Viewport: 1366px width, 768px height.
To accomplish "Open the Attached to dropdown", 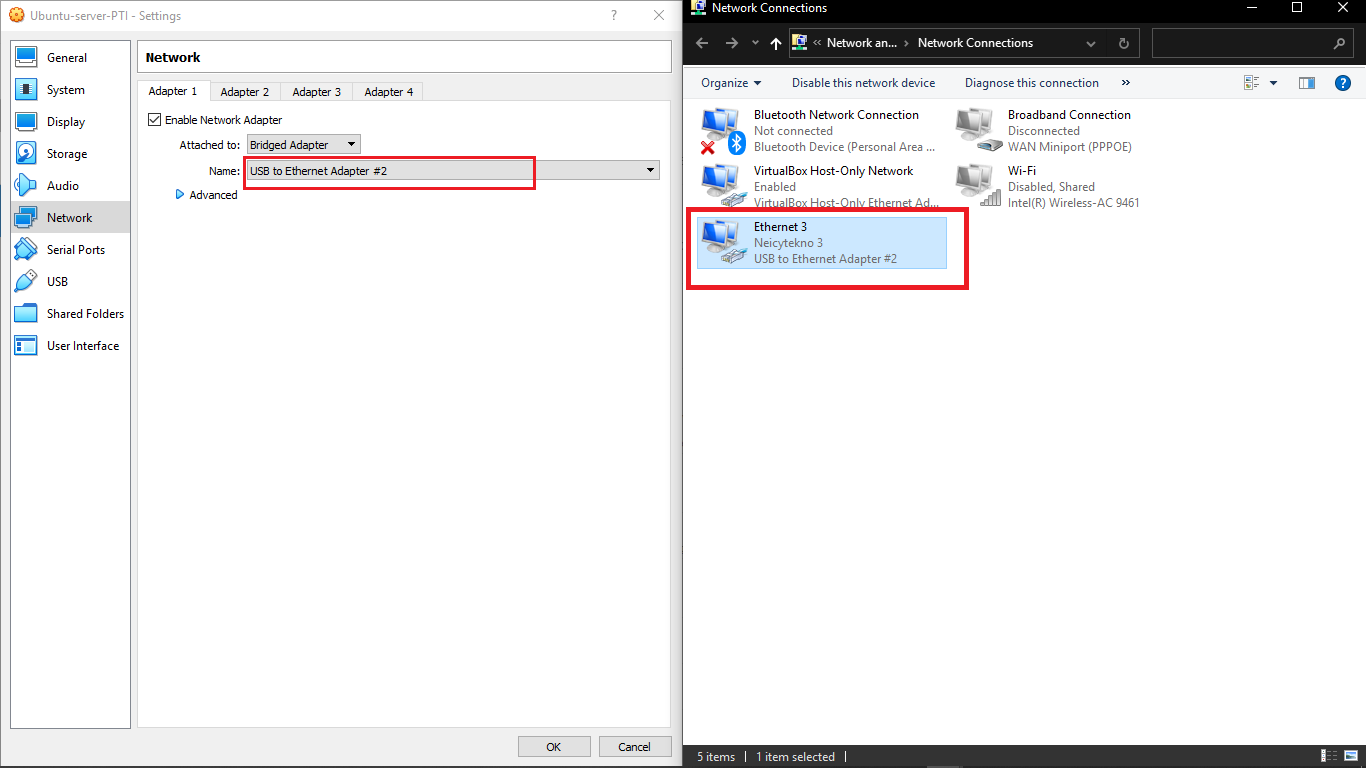I will click(x=303, y=145).
